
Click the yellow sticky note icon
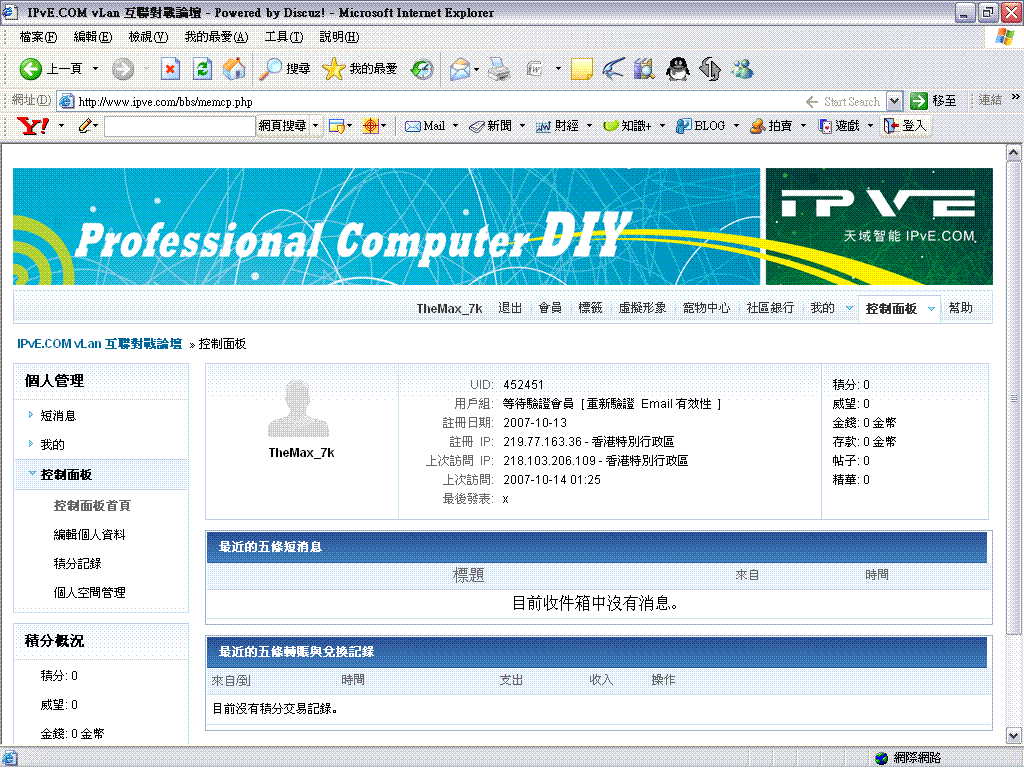click(x=582, y=69)
